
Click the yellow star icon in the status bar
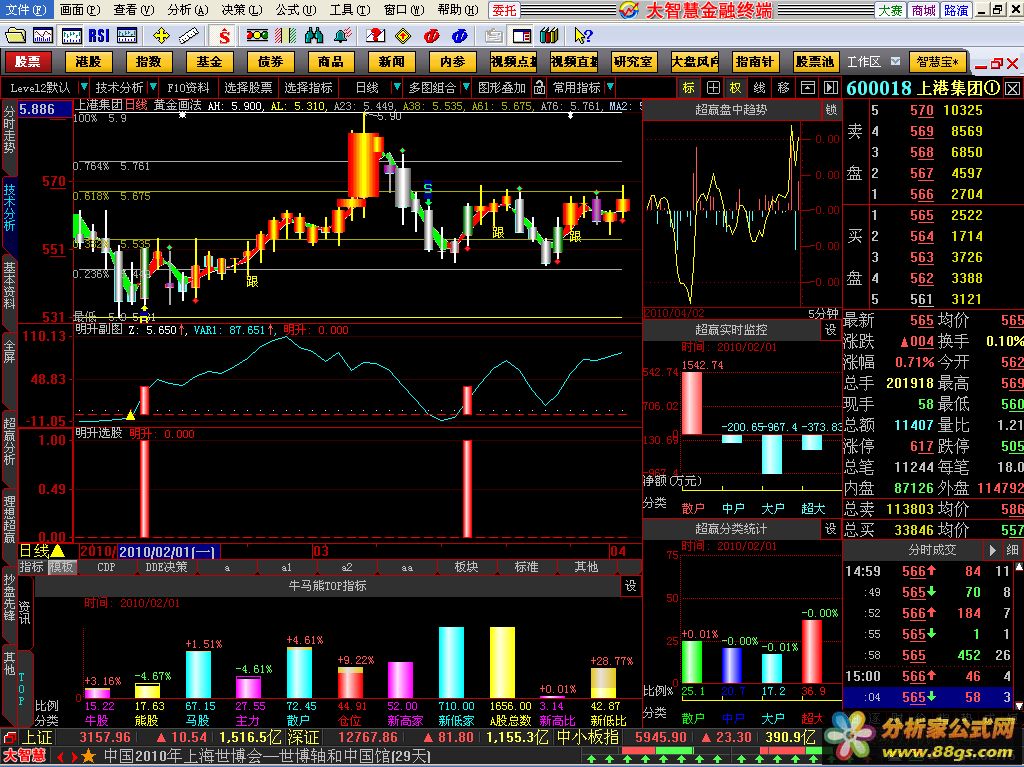tap(89, 757)
